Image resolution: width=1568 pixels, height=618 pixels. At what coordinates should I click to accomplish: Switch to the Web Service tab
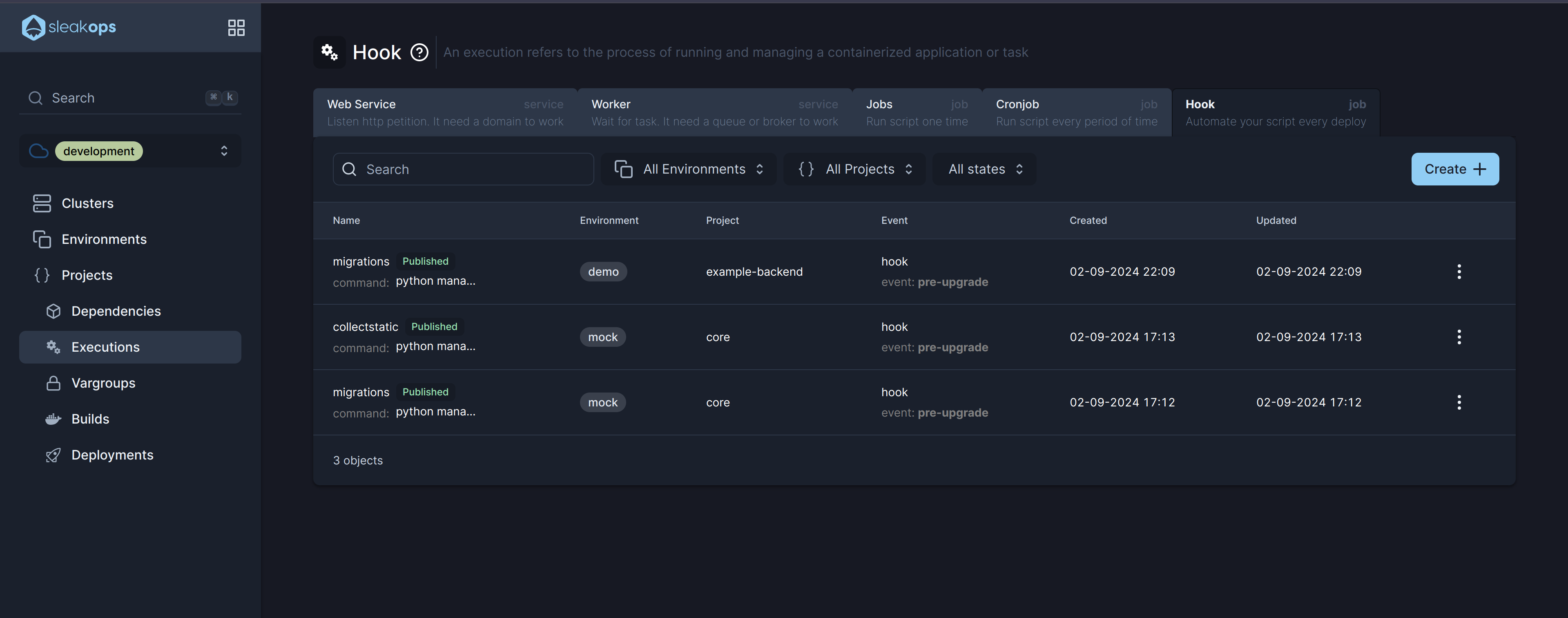coord(445,113)
